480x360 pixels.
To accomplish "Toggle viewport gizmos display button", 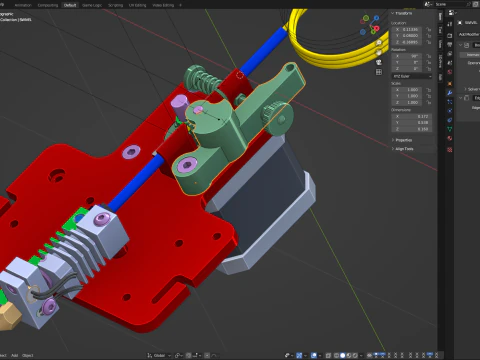I will click(x=299, y=355).
